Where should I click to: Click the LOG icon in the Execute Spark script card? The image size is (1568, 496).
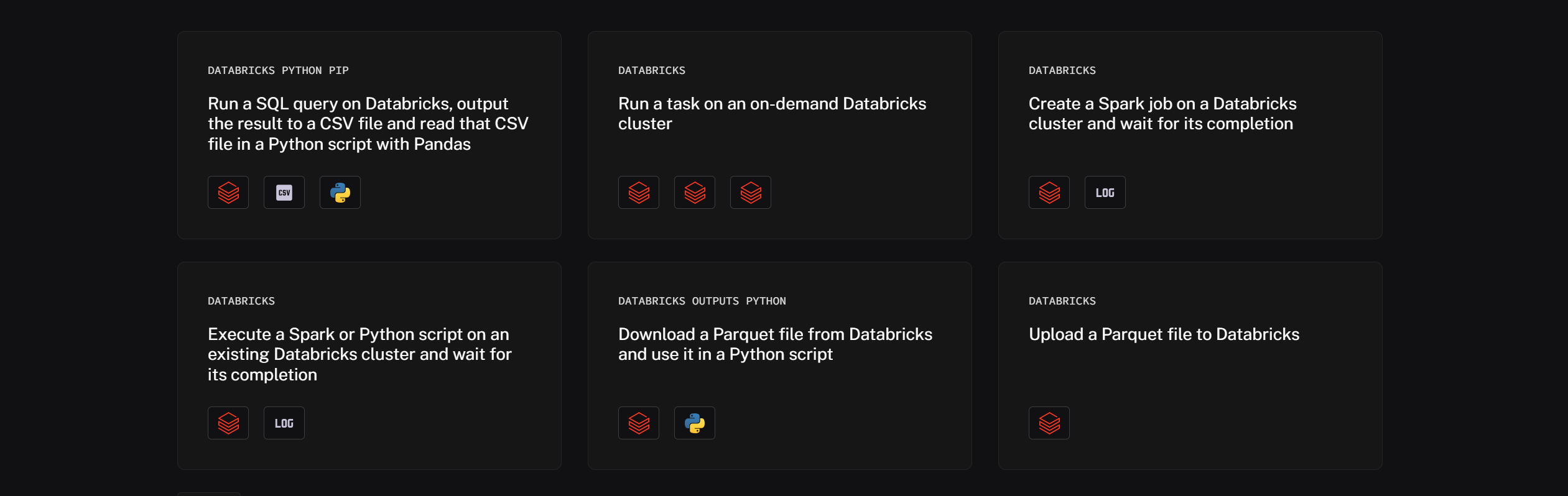[x=284, y=423]
